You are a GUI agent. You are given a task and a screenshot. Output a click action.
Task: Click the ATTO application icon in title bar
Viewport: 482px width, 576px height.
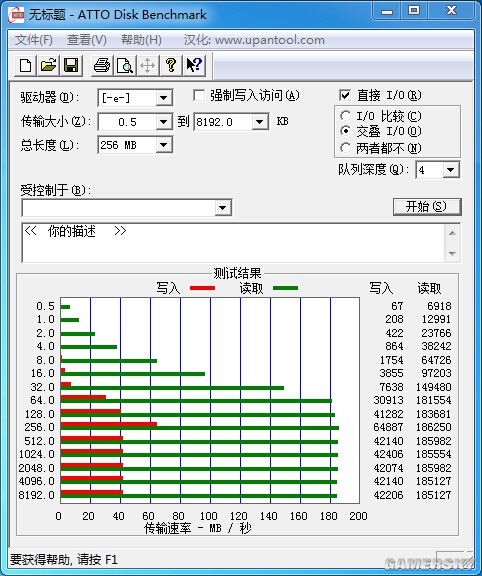coord(17,15)
